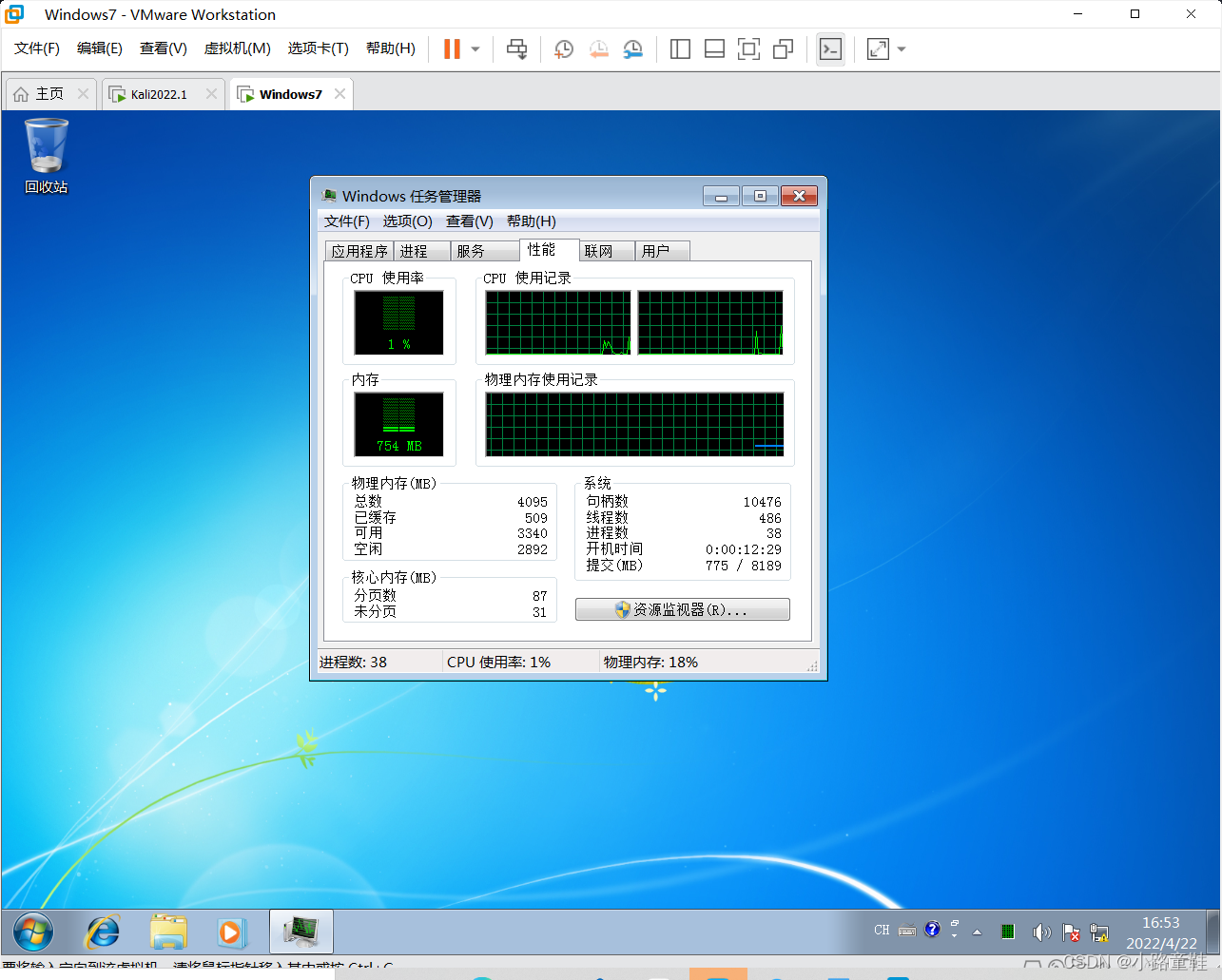Open VMware 查看(V) menu
This screenshot has width=1222, height=980.
(x=164, y=48)
